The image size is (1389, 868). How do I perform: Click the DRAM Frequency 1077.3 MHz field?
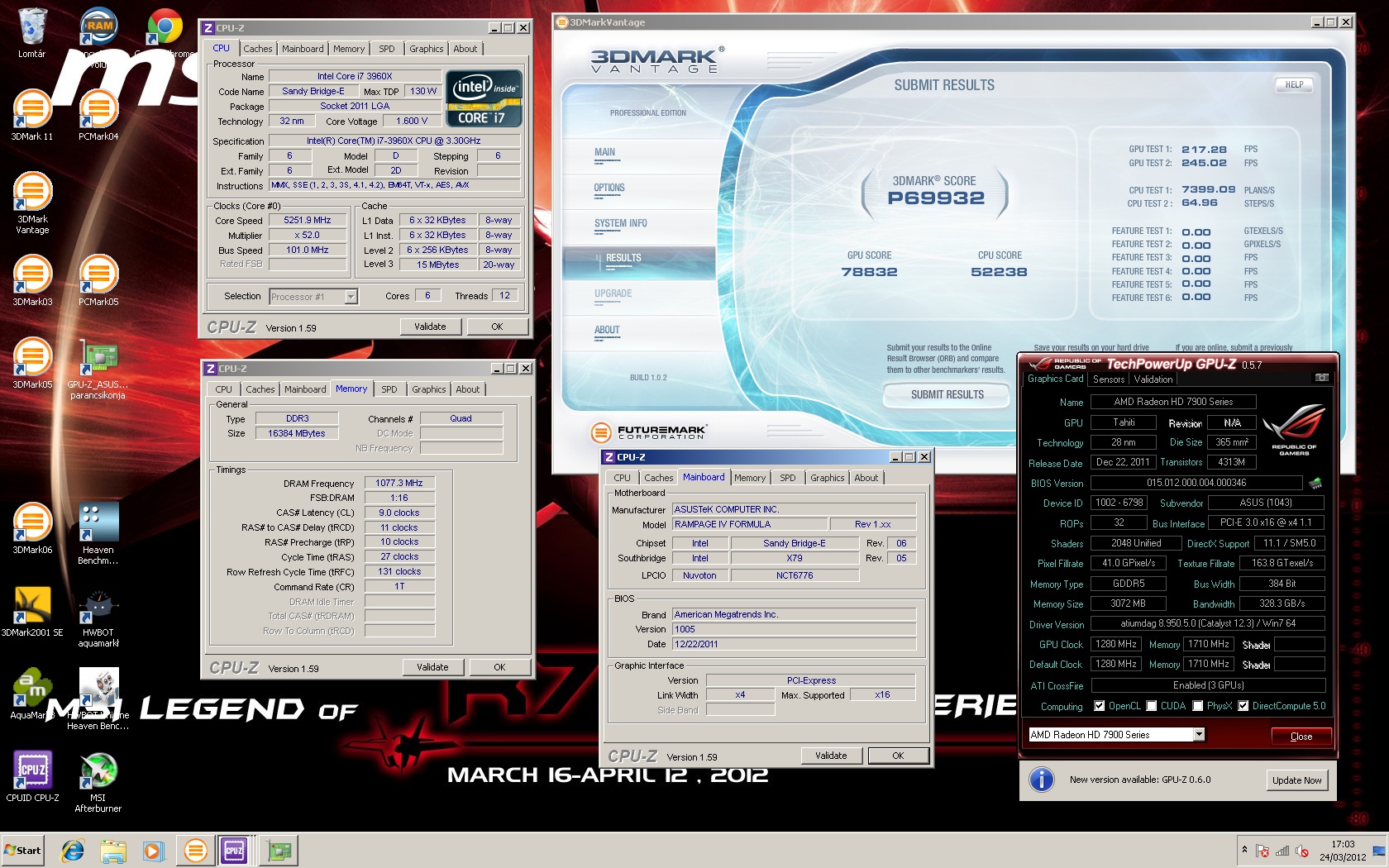tap(399, 484)
